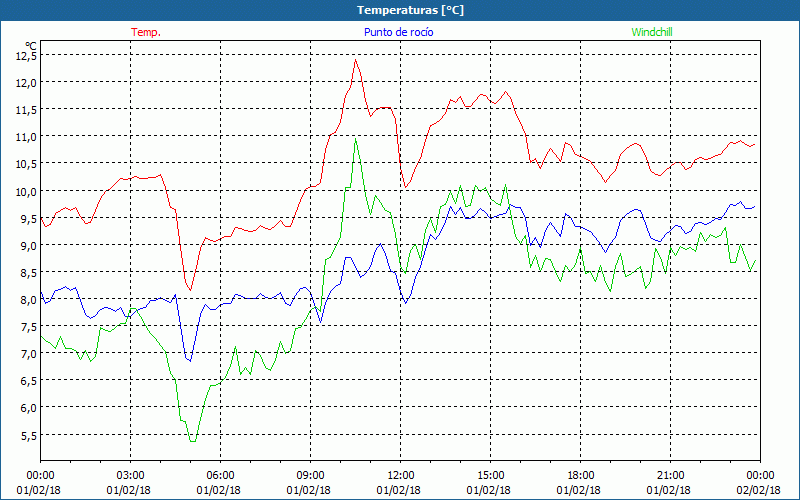Image resolution: width=800 pixels, height=500 pixels.
Task: Click the '7,0' y-axis label
Action: coord(29,354)
